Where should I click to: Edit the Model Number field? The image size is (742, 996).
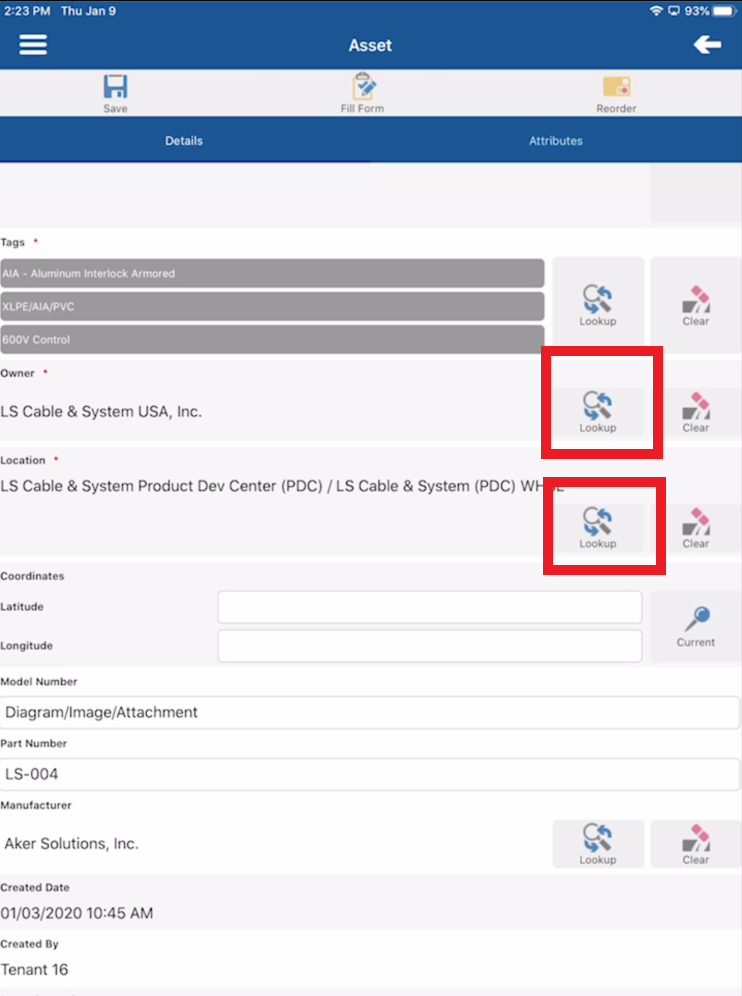370,712
